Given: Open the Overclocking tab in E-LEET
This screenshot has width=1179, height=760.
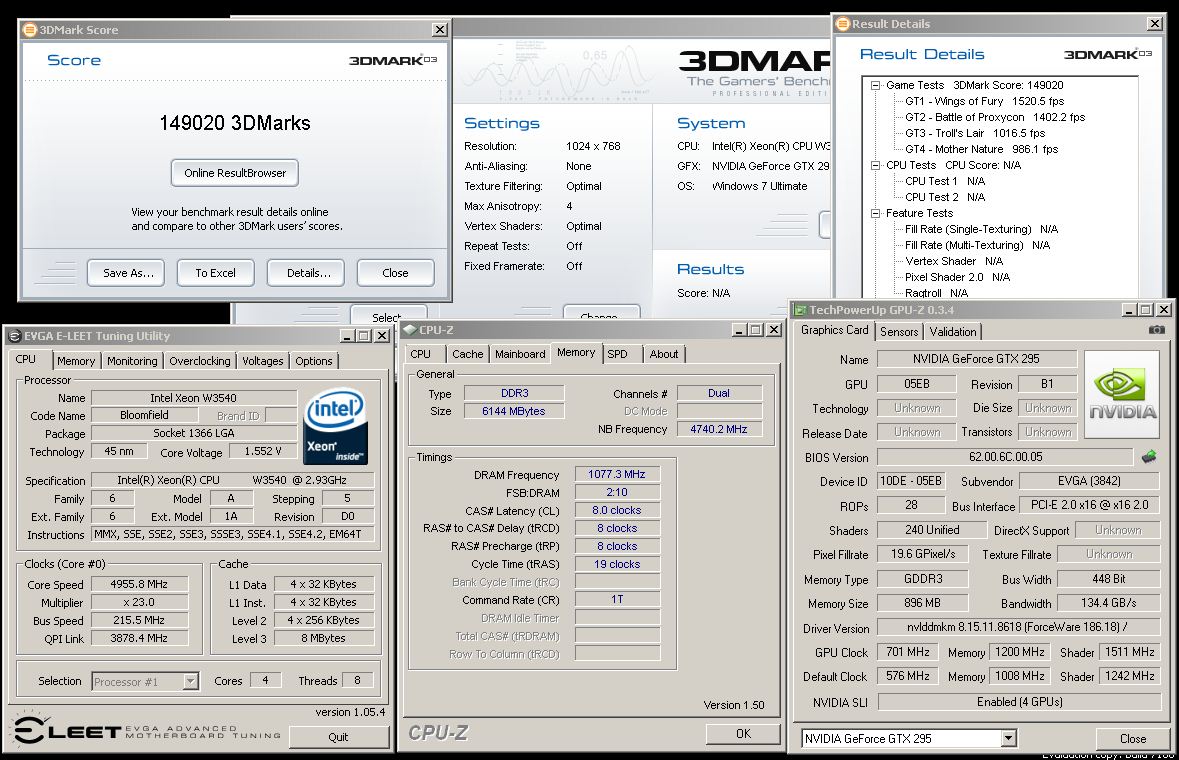Looking at the screenshot, I should [x=200, y=361].
